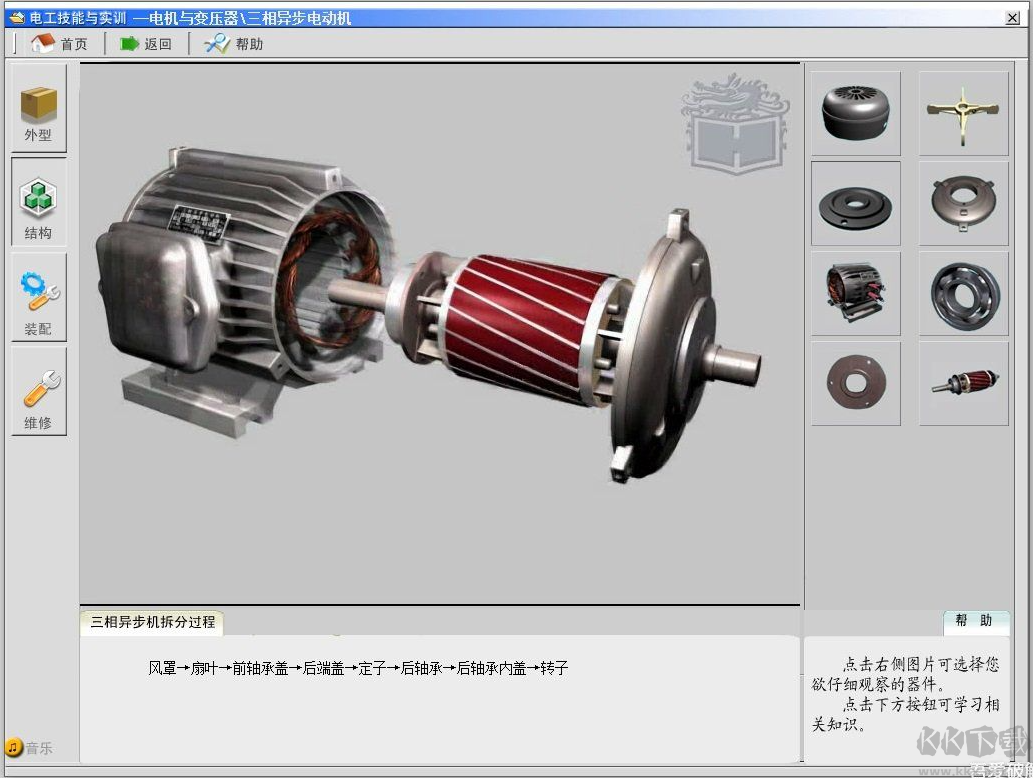1033x778 pixels.
Task: Select the ball bearing thumbnail
Action: pyautogui.click(x=963, y=293)
